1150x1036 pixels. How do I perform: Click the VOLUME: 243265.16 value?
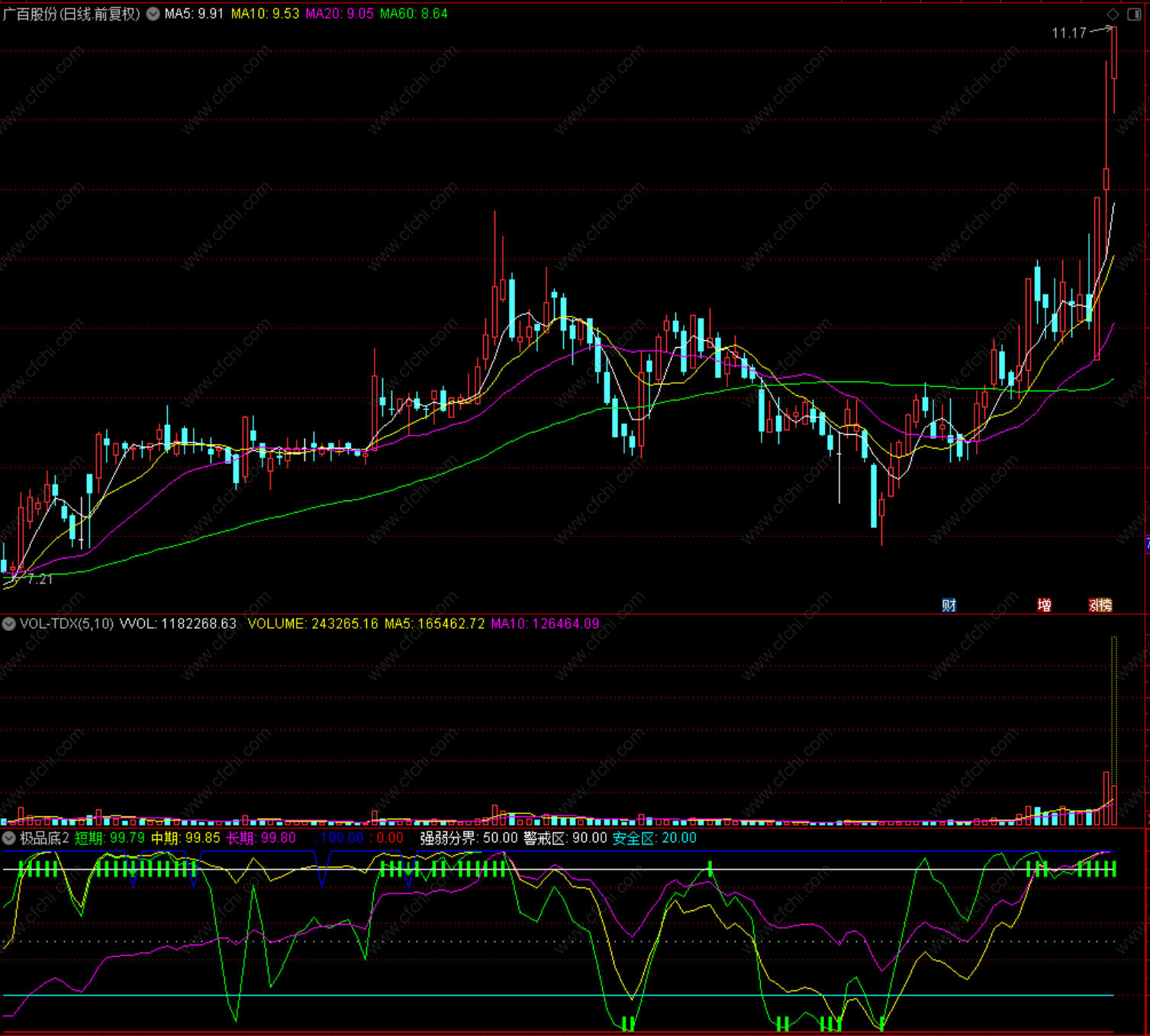tap(313, 624)
